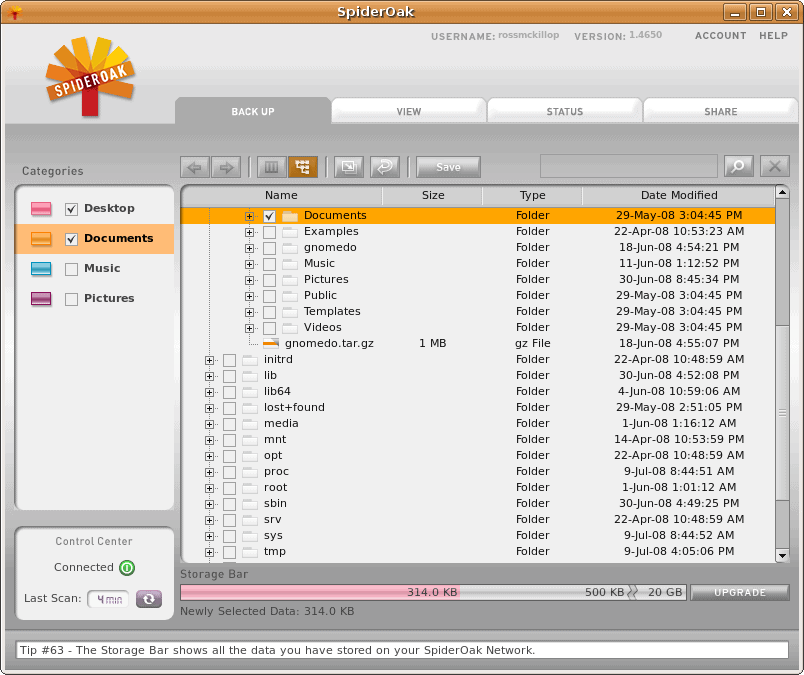Click the pink Storage Bar usage indicator
This screenshot has height=675, width=804.
point(320,592)
